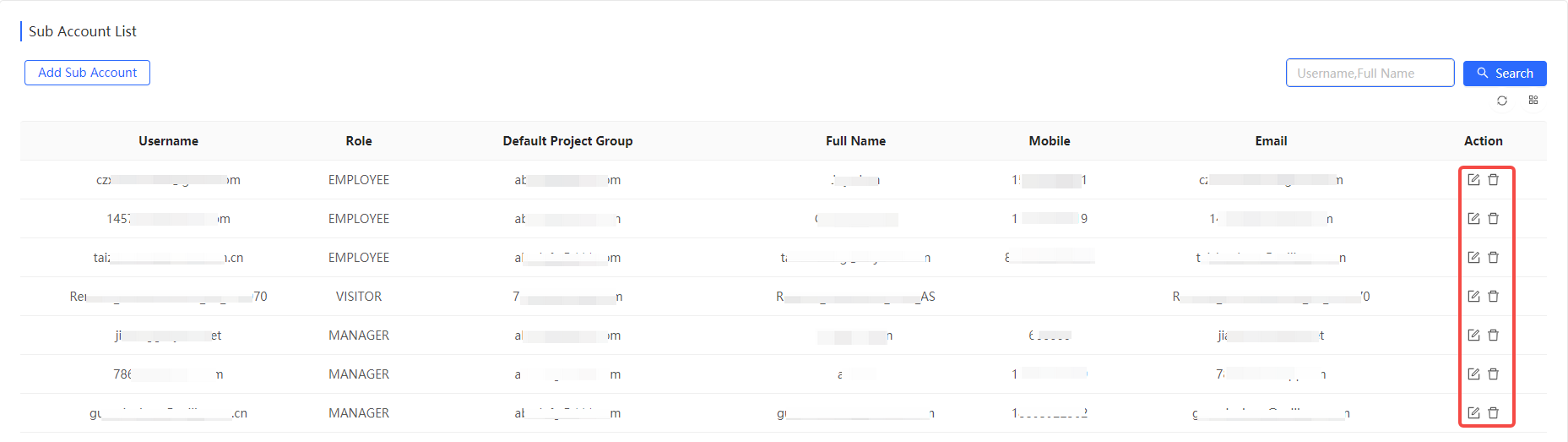Edit the last MANAGER row account
Viewport: 1568px width, 442px height.
tap(1473, 413)
